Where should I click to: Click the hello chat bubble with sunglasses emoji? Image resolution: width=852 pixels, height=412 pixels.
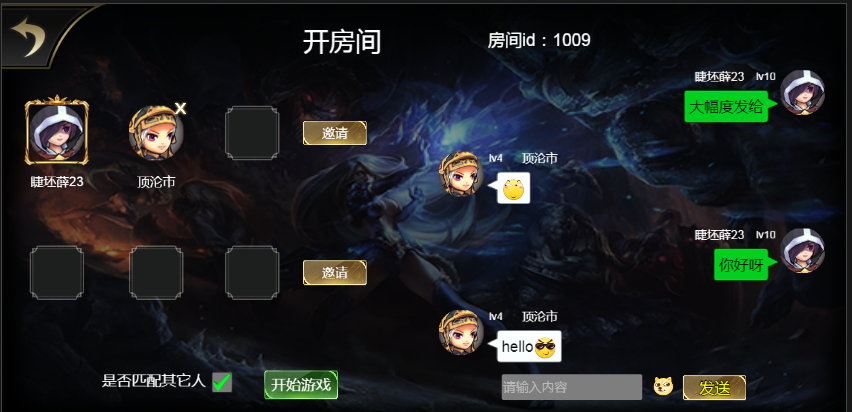pyautogui.click(x=529, y=346)
